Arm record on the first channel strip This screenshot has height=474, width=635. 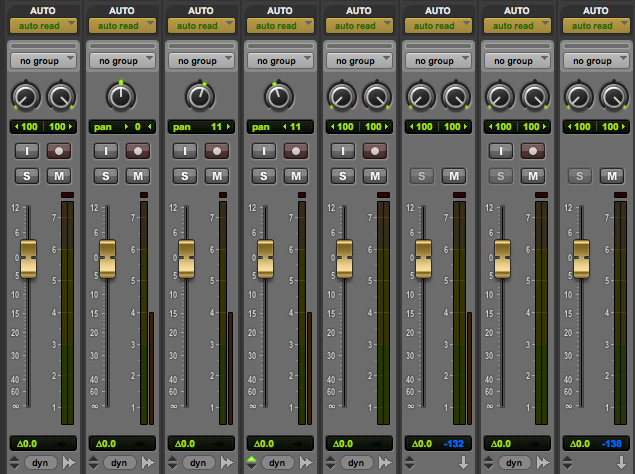coord(59,151)
